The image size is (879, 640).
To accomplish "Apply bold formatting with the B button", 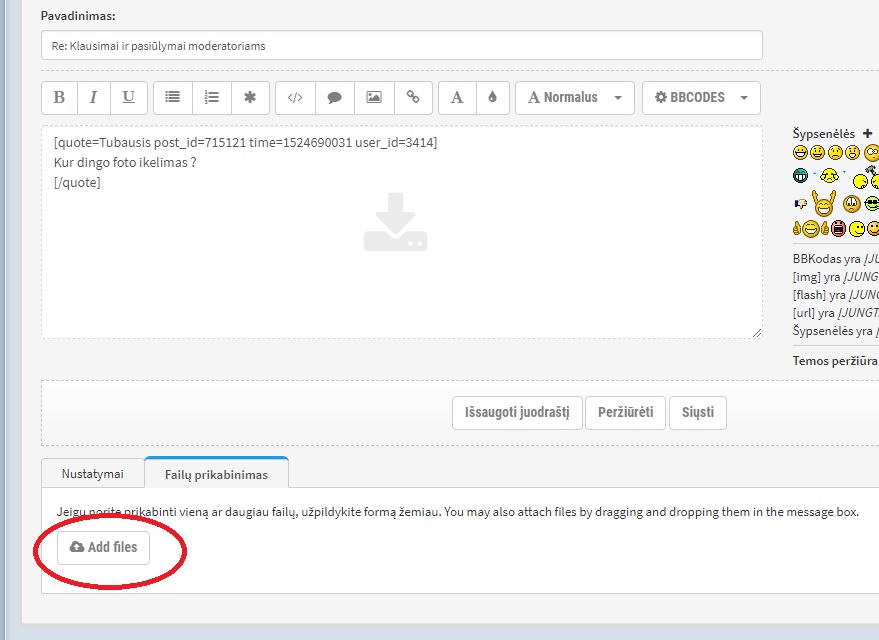I will point(59,98).
